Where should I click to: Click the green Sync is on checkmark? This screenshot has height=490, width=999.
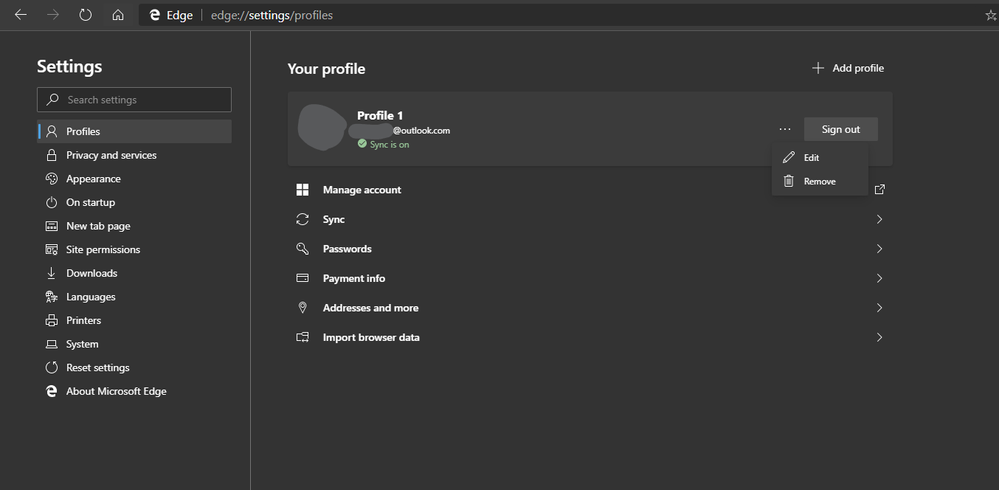[362, 145]
